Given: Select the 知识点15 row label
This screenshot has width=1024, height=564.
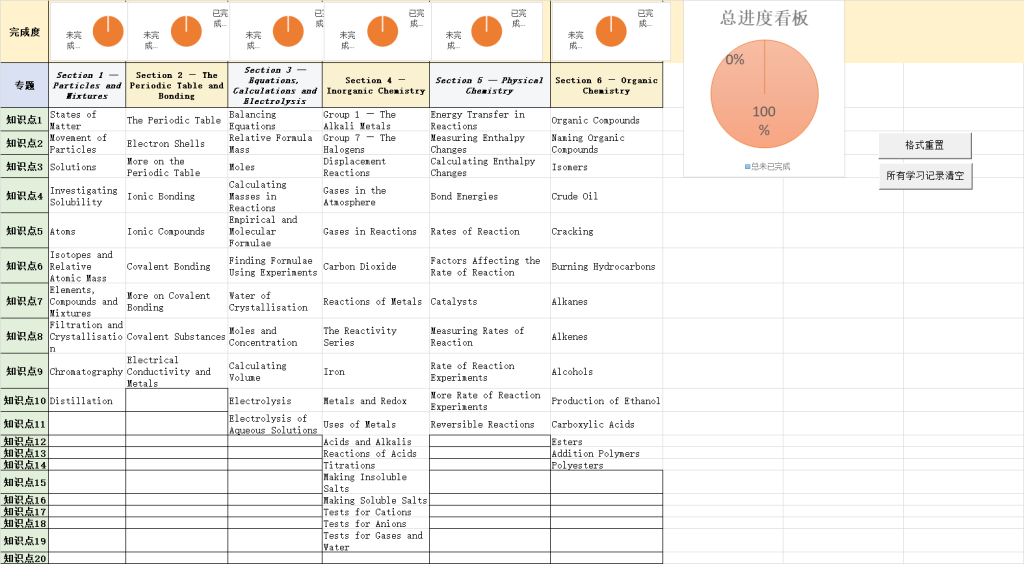Looking at the screenshot, I should [x=24, y=482].
